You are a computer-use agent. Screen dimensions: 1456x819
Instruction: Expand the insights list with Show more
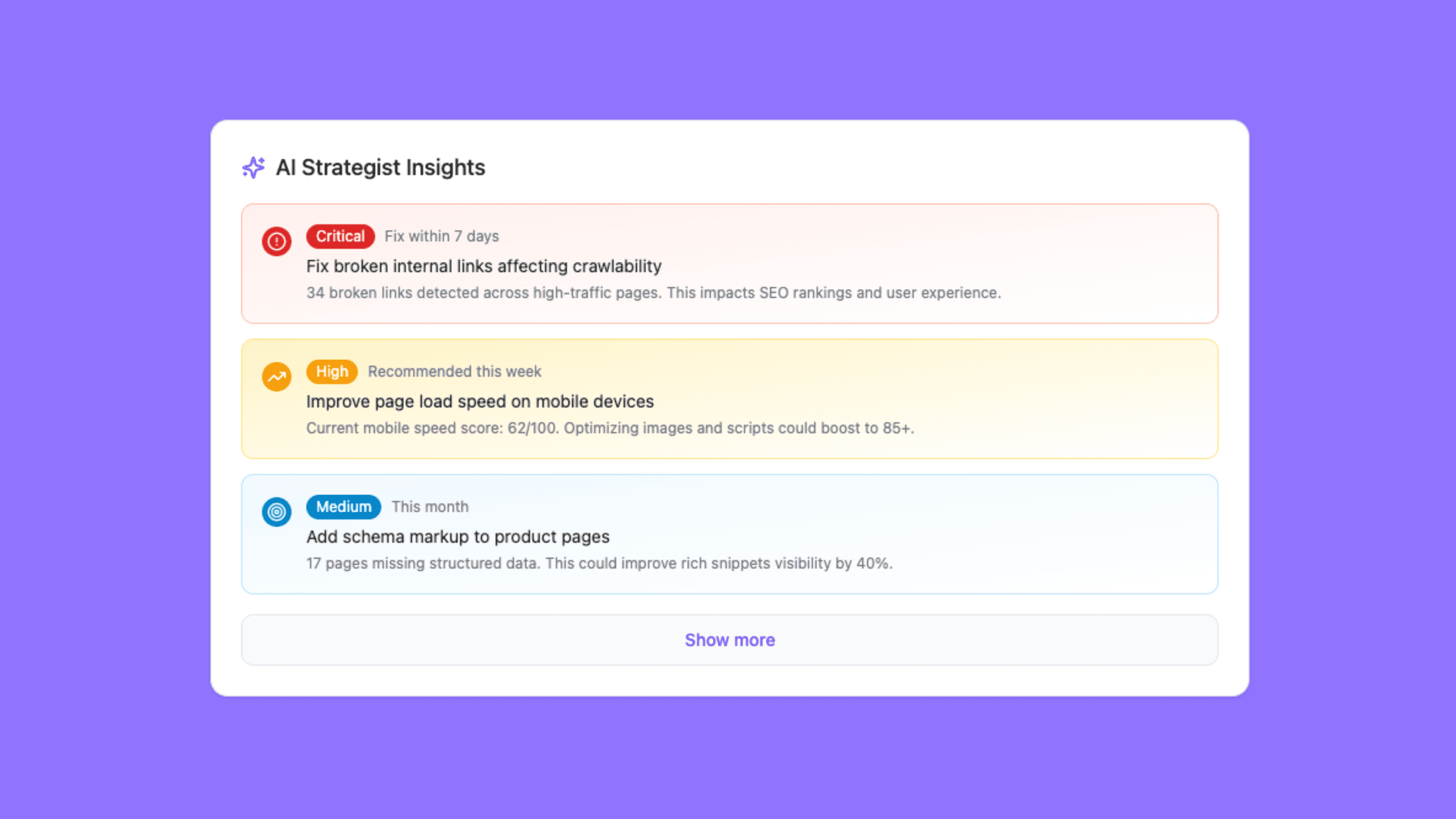point(729,639)
